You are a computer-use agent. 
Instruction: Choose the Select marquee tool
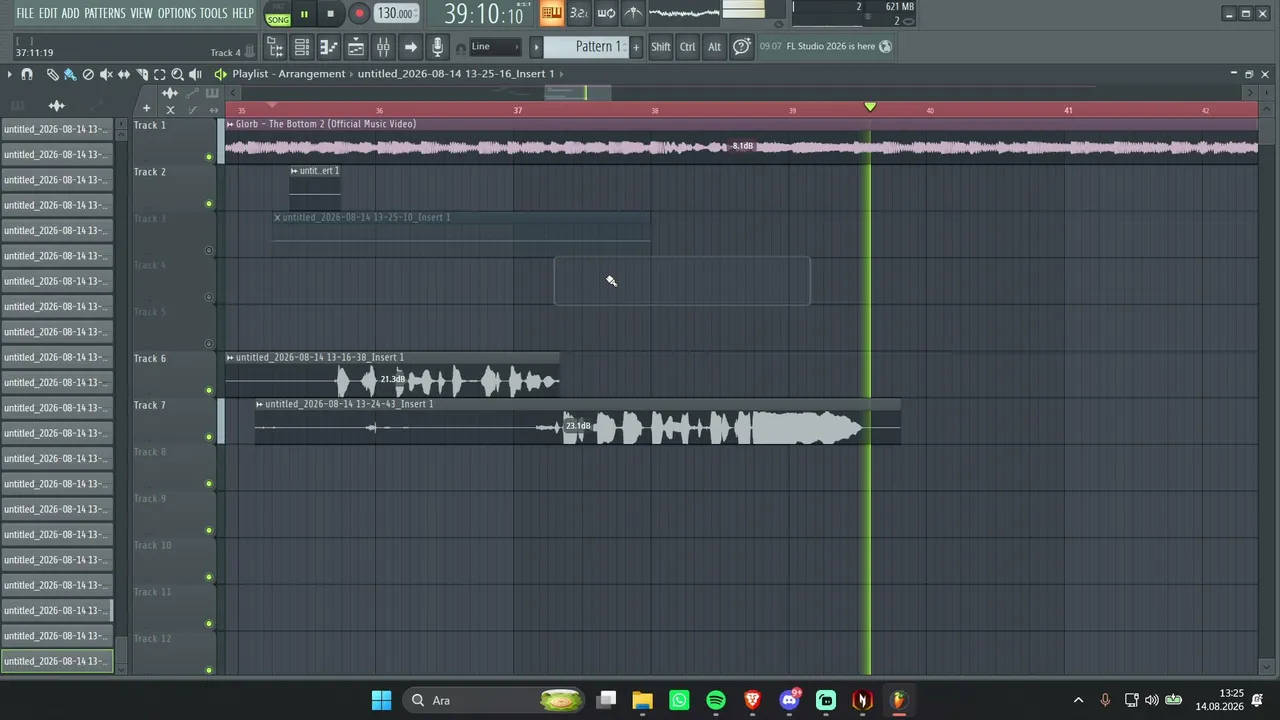(x=160, y=74)
